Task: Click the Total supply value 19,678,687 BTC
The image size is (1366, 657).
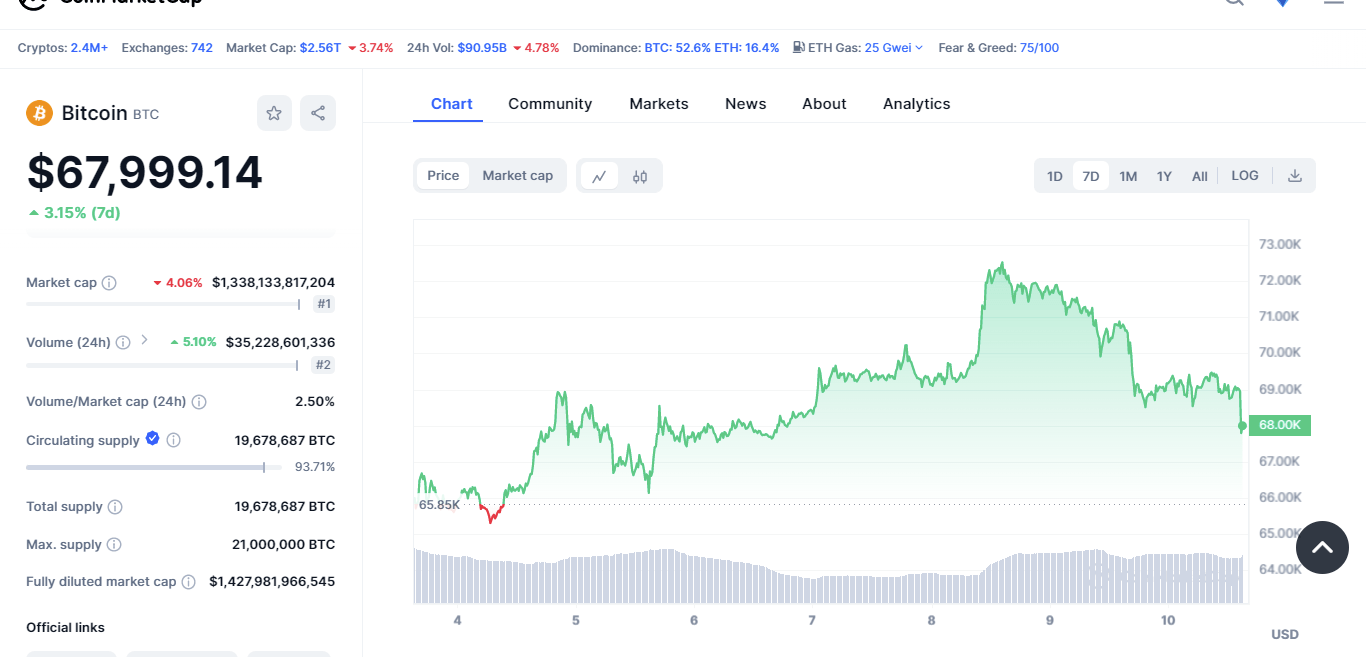Action: pyautogui.click(x=285, y=507)
